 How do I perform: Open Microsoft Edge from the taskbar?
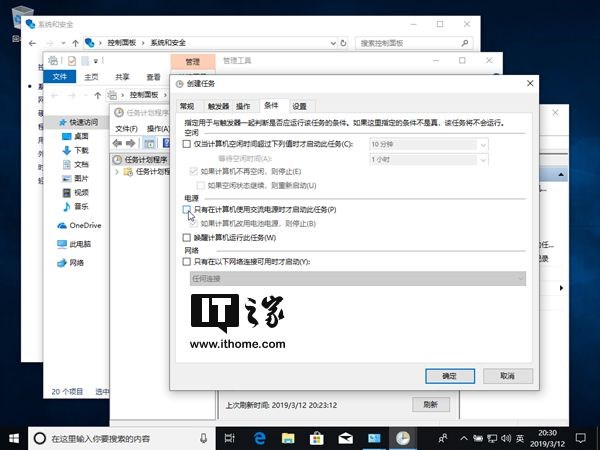260,439
